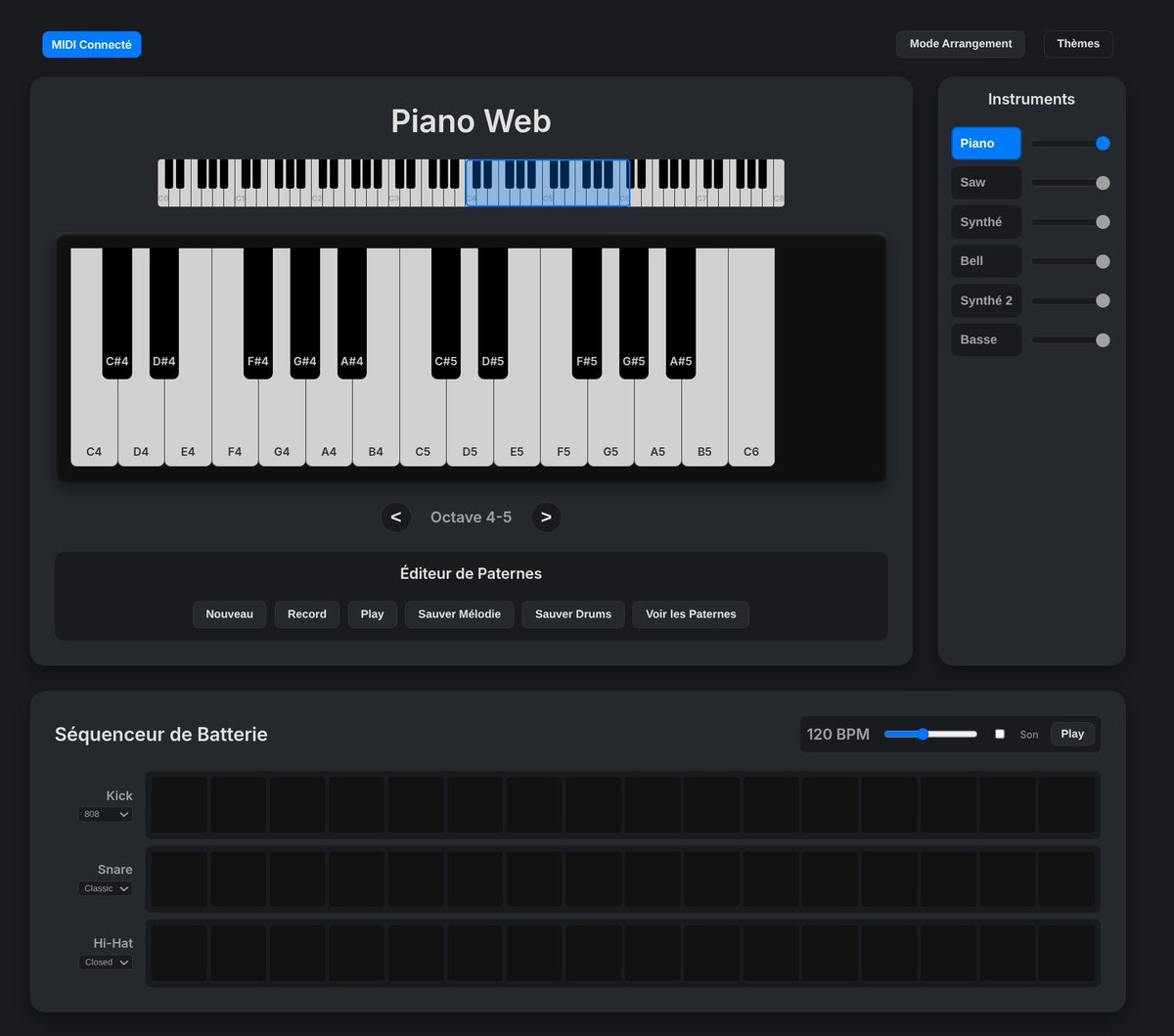Viewport: 1174px width, 1036px height.
Task: Play the G#4 black key
Action: [305, 313]
